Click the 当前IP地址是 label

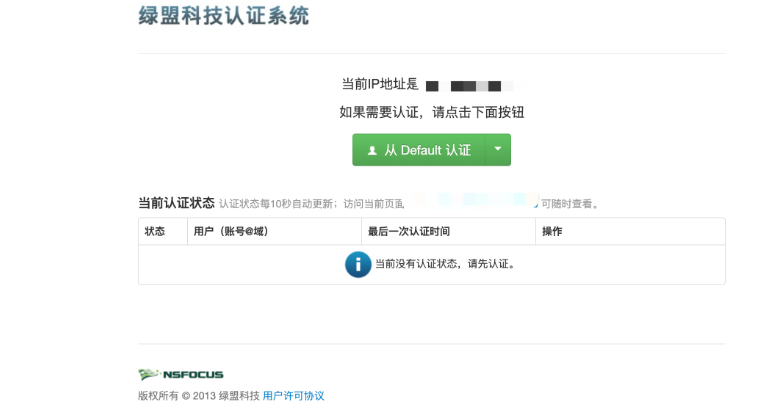tap(380, 84)
